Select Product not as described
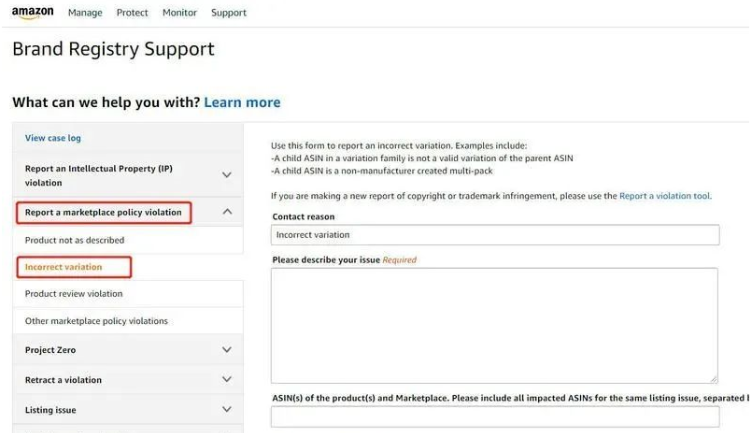Image resolution: width=754 pixels, height=433 pixels. [75, 240]
